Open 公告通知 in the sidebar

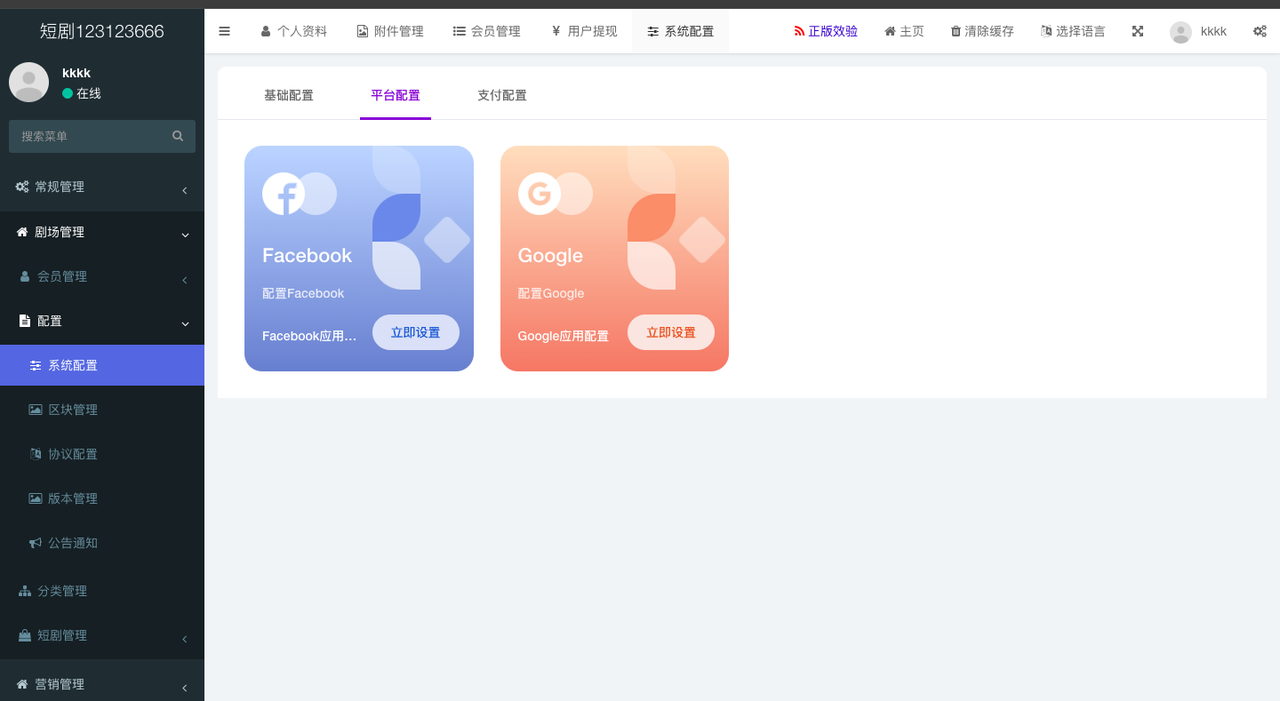point(102,543)
